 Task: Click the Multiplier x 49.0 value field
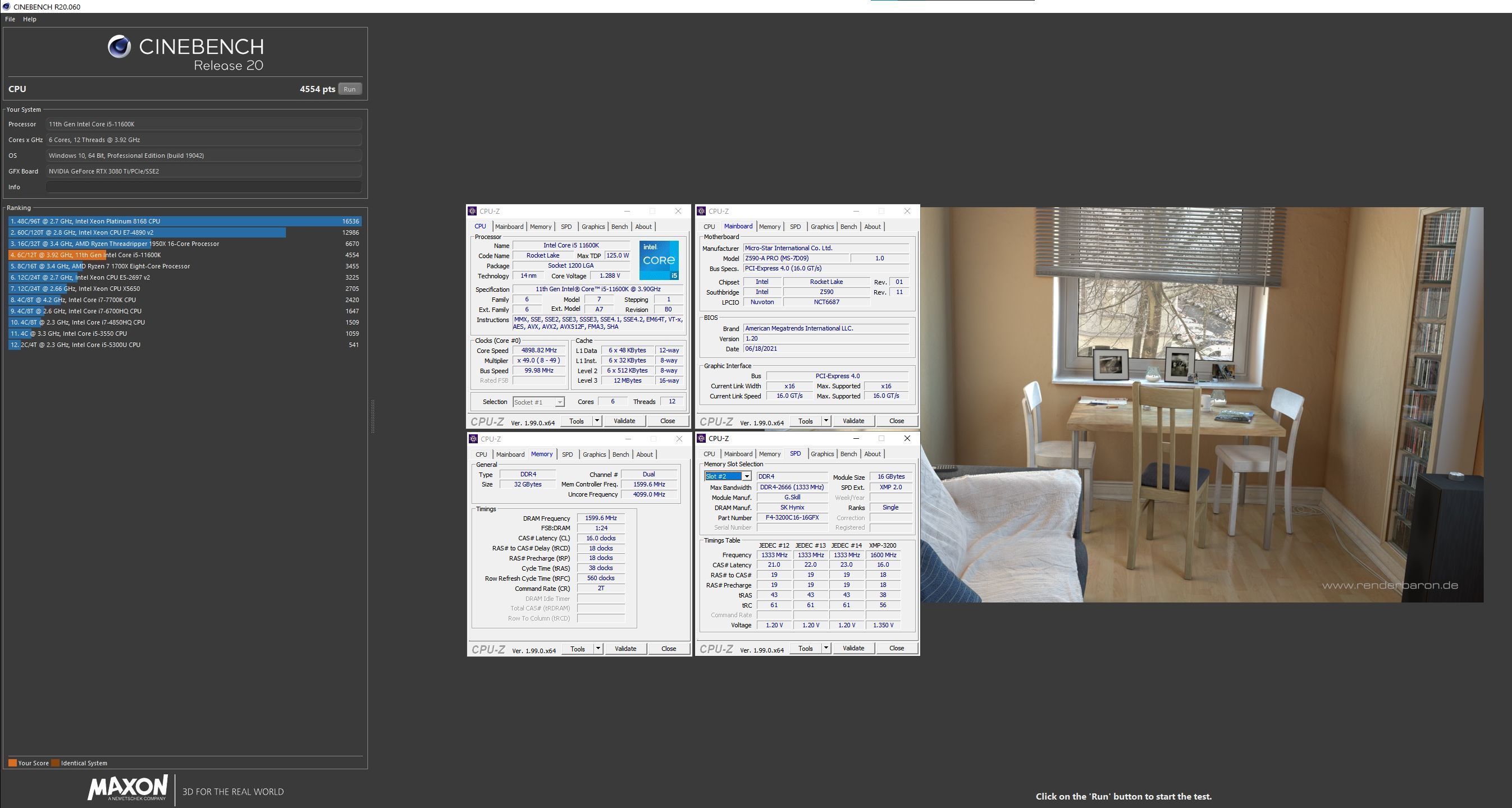pos(539,360)
